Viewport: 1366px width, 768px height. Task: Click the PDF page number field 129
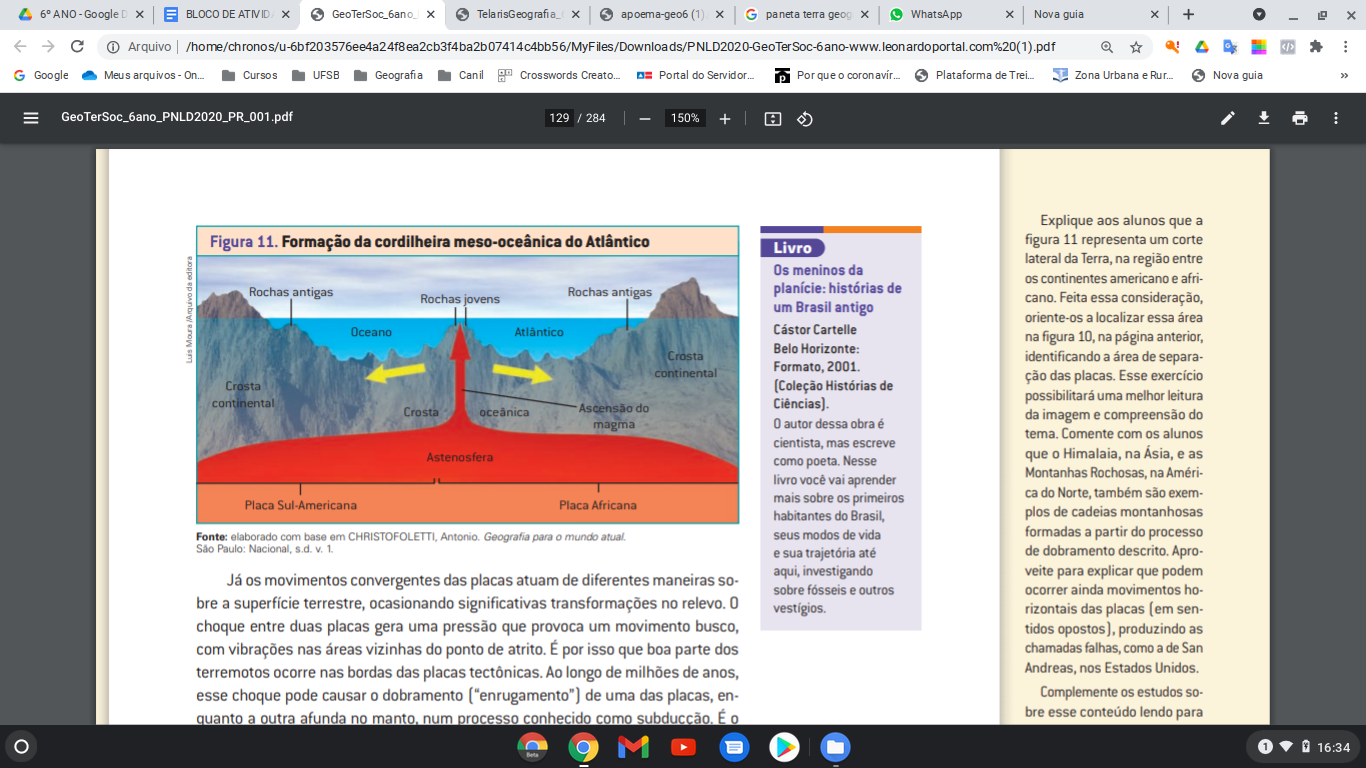(559, 118)
